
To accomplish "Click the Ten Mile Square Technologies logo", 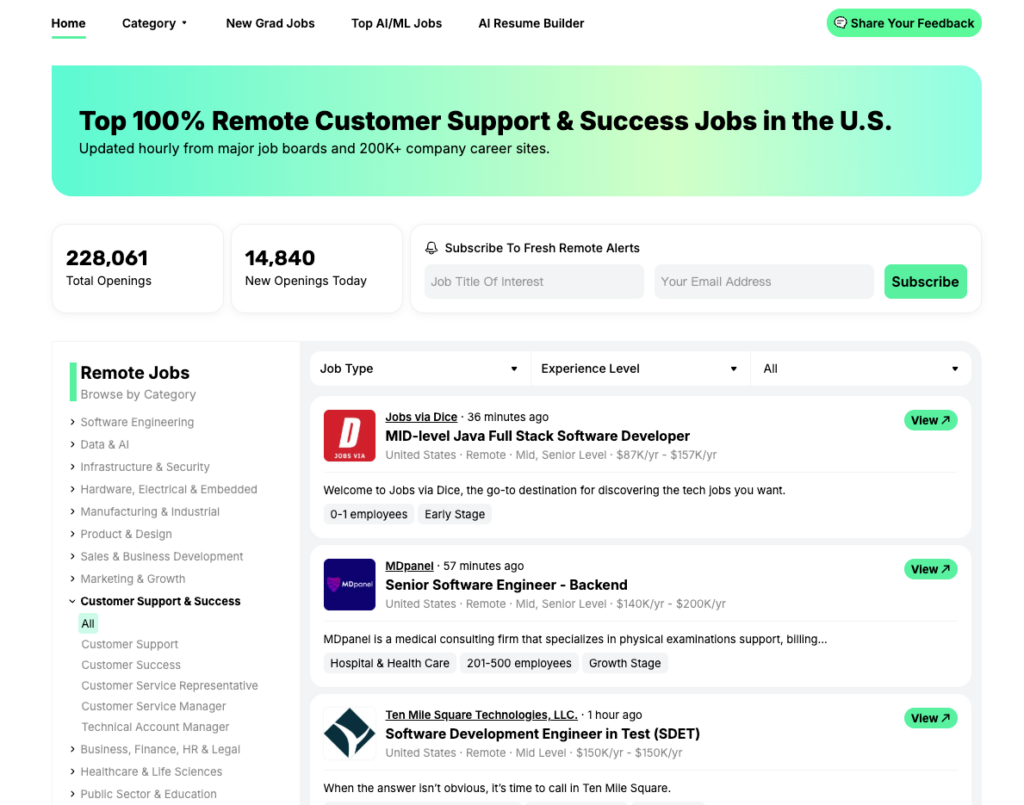I will coord(348,733).
